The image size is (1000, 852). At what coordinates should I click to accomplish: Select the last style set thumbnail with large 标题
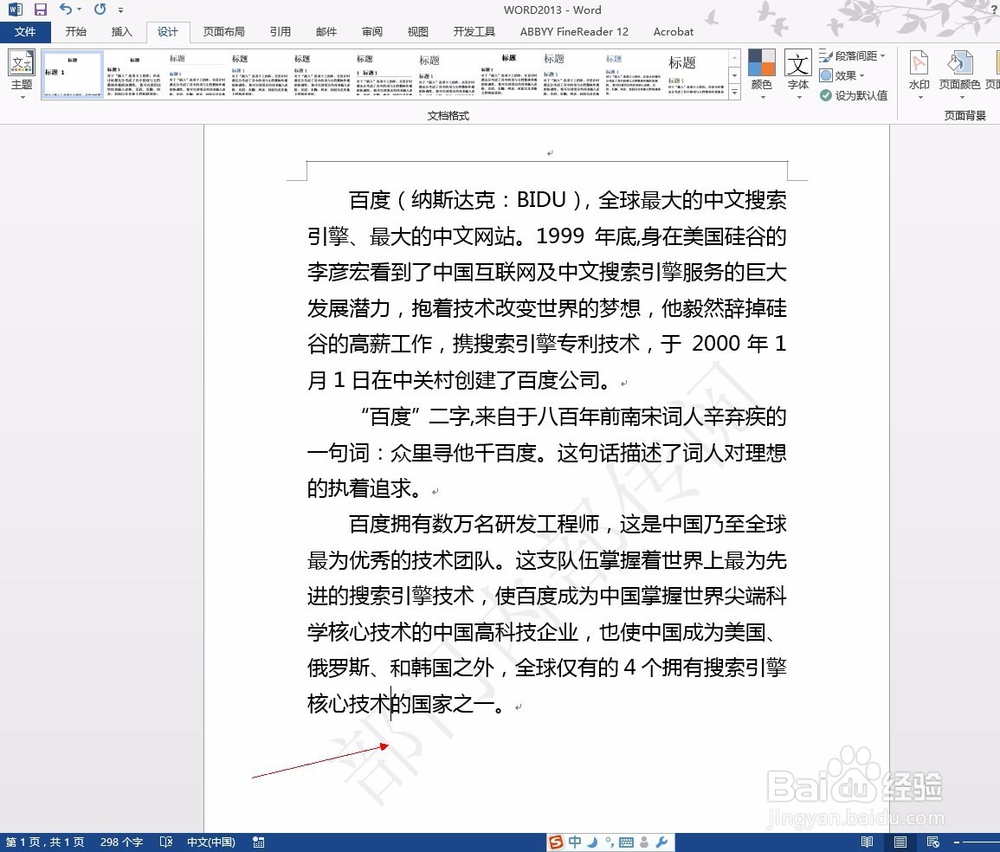click(695, 75)
